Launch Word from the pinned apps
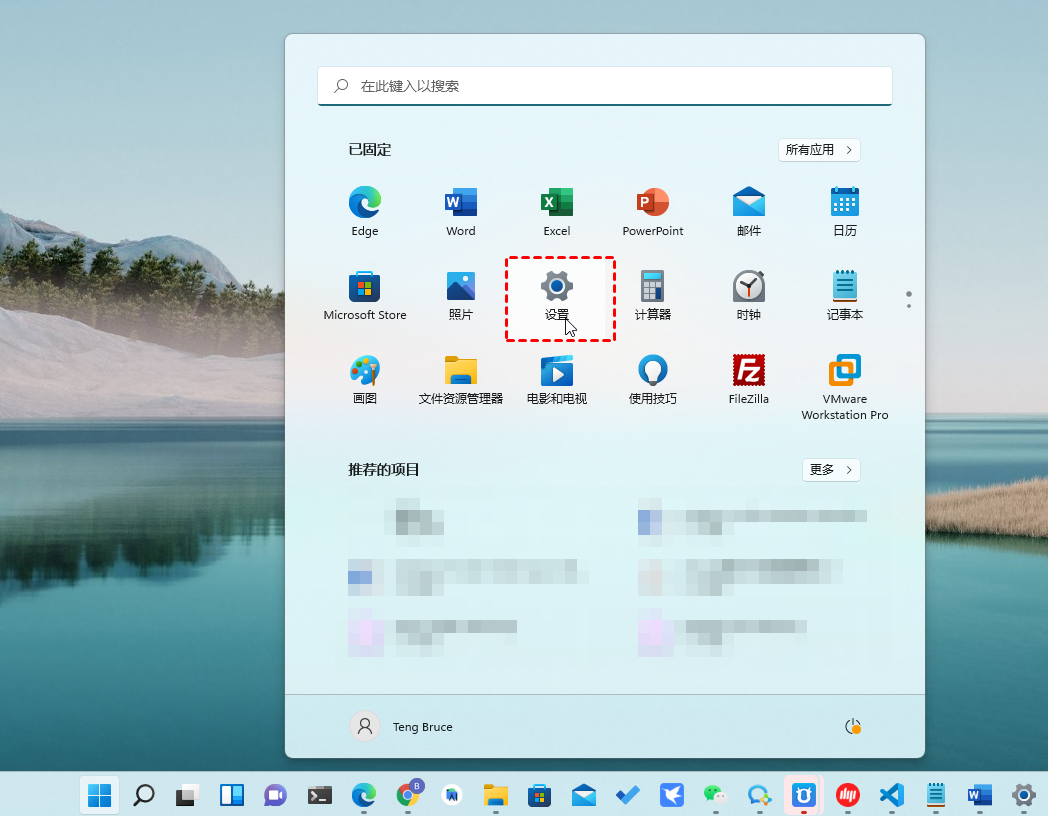Screen dimensions: 1048x816 (x=461, y=212)
